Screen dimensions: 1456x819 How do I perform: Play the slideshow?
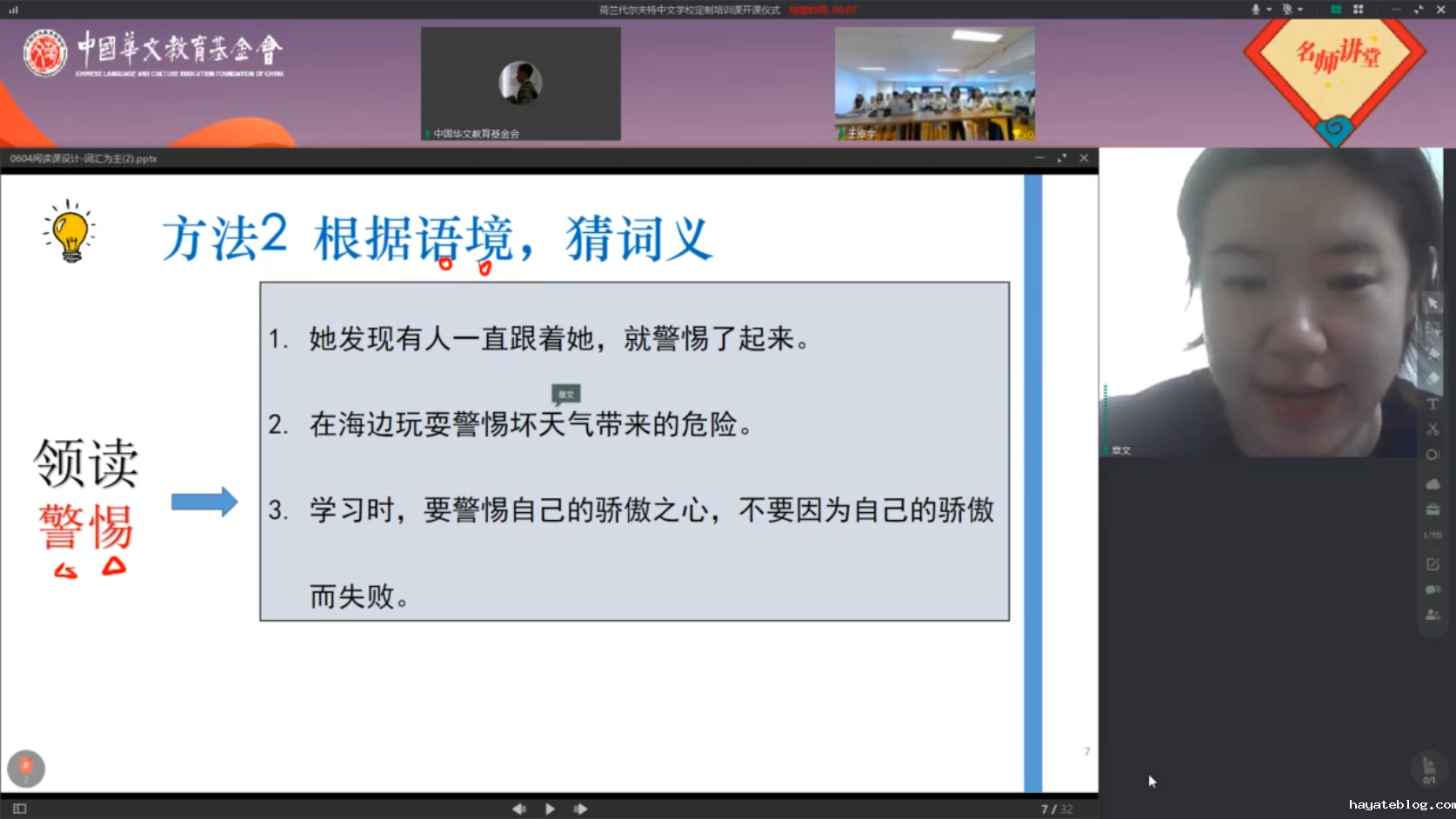click(550, 809)
